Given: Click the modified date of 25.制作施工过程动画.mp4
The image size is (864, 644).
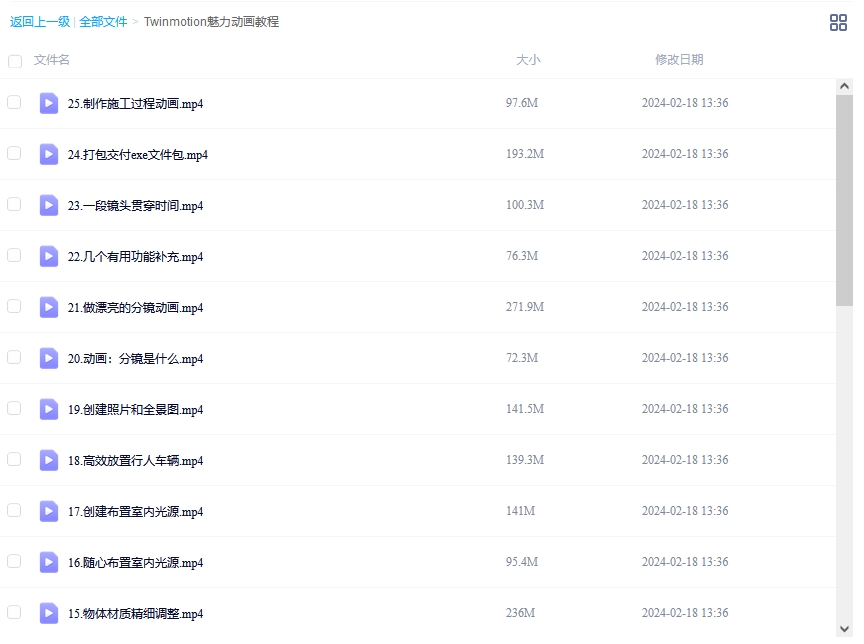Looking at the screenshot, I should [685, 102].
